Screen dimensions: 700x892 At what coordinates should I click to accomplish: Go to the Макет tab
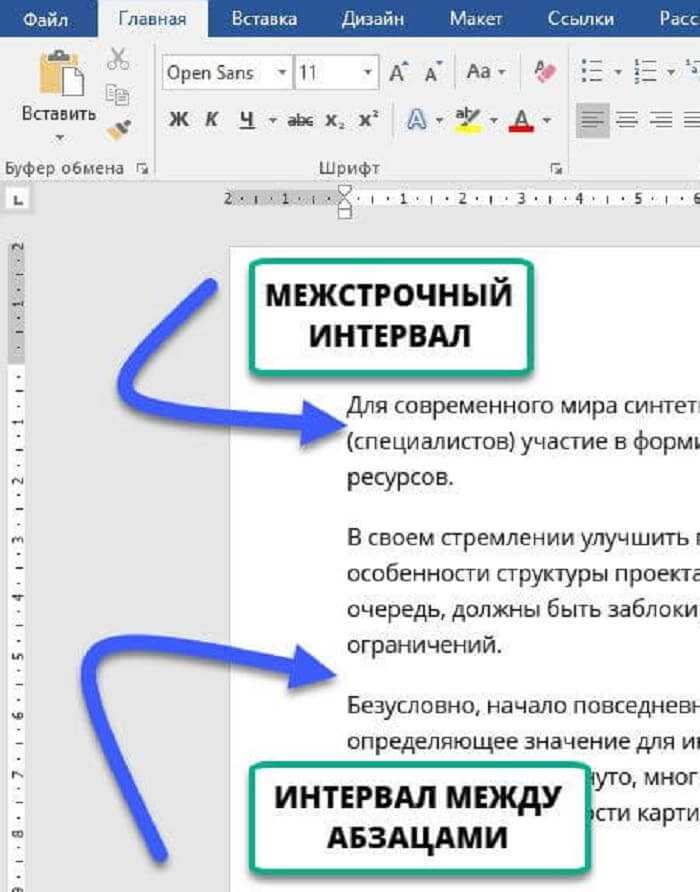coord(475,19)
